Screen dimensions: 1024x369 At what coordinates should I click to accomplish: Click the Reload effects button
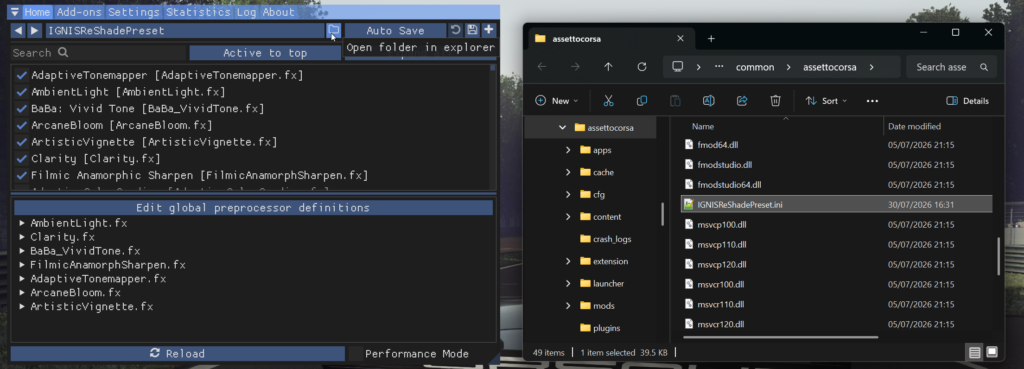click(178, 353)
